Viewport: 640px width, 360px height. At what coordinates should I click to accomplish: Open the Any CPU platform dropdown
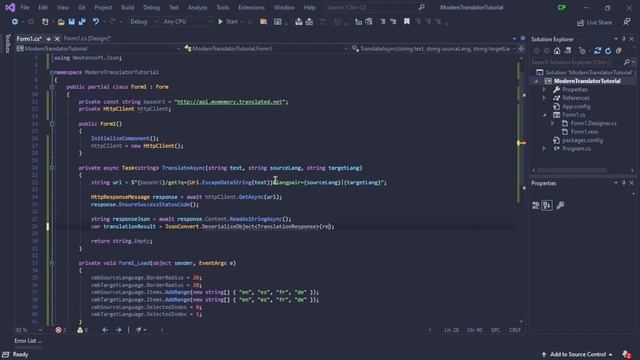tap(187, 22)
